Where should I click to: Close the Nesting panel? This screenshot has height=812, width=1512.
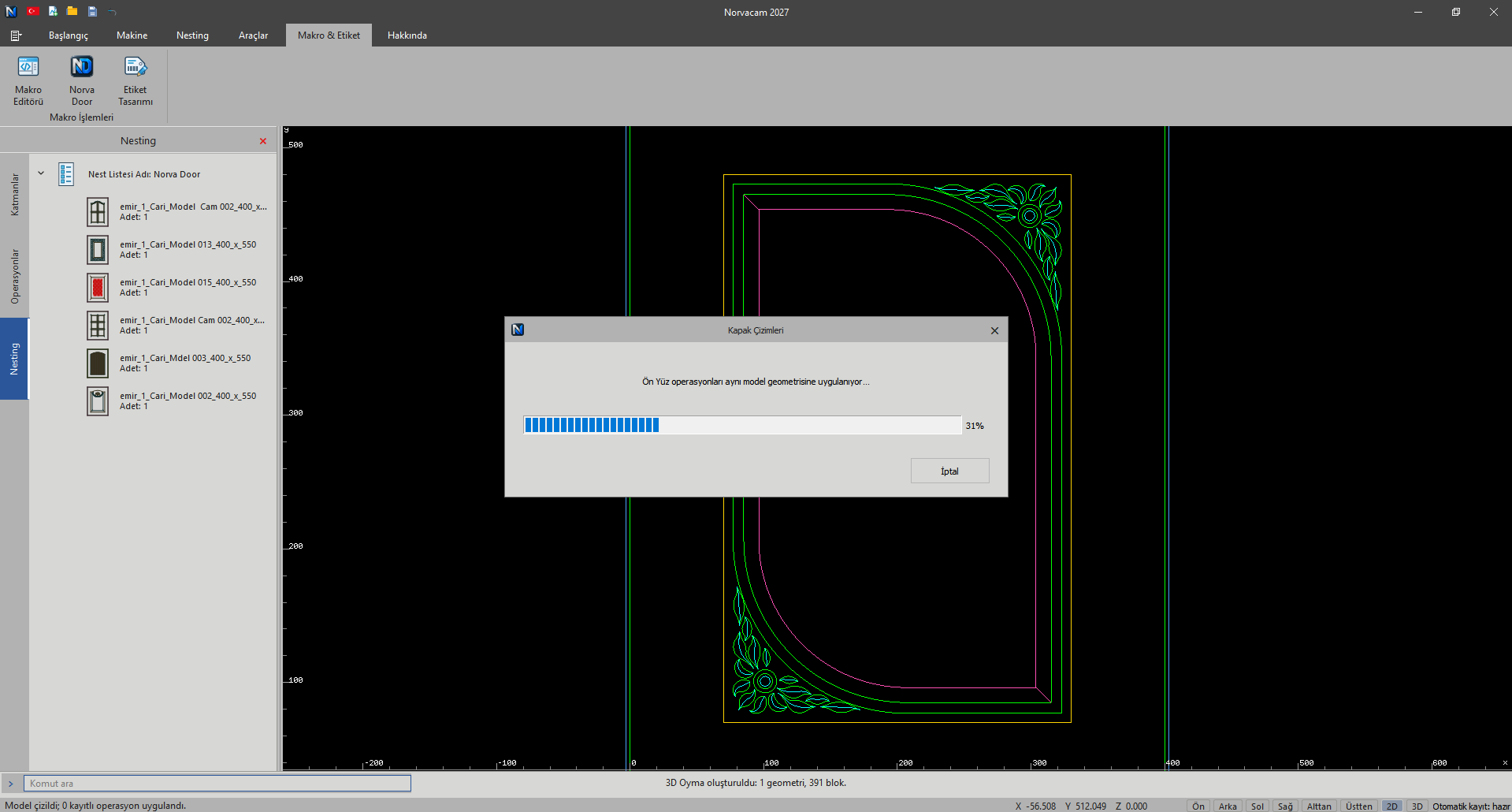263,141
